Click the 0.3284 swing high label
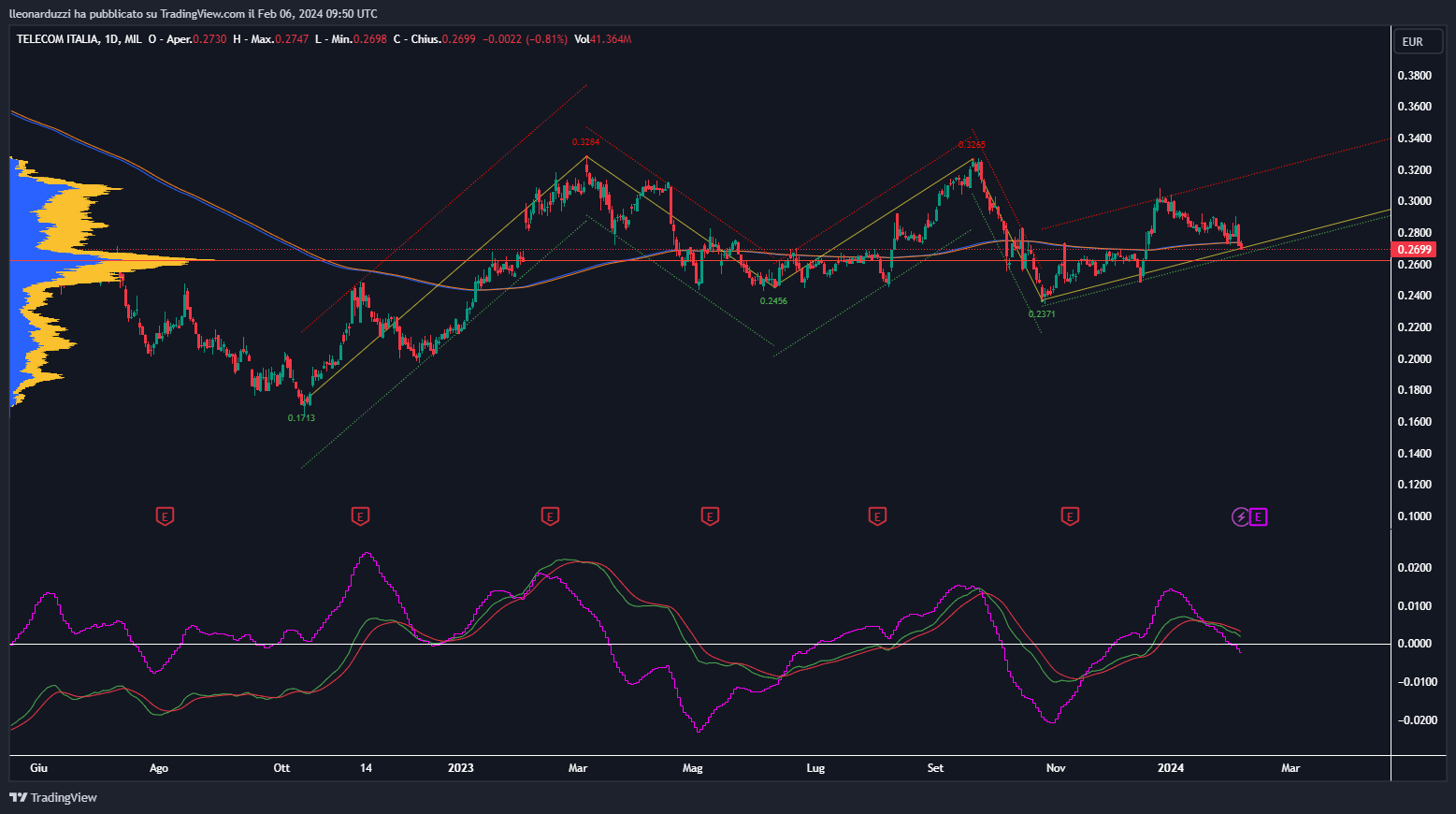Viewport: 1456px width, 814px height. (x=585, y=142)
